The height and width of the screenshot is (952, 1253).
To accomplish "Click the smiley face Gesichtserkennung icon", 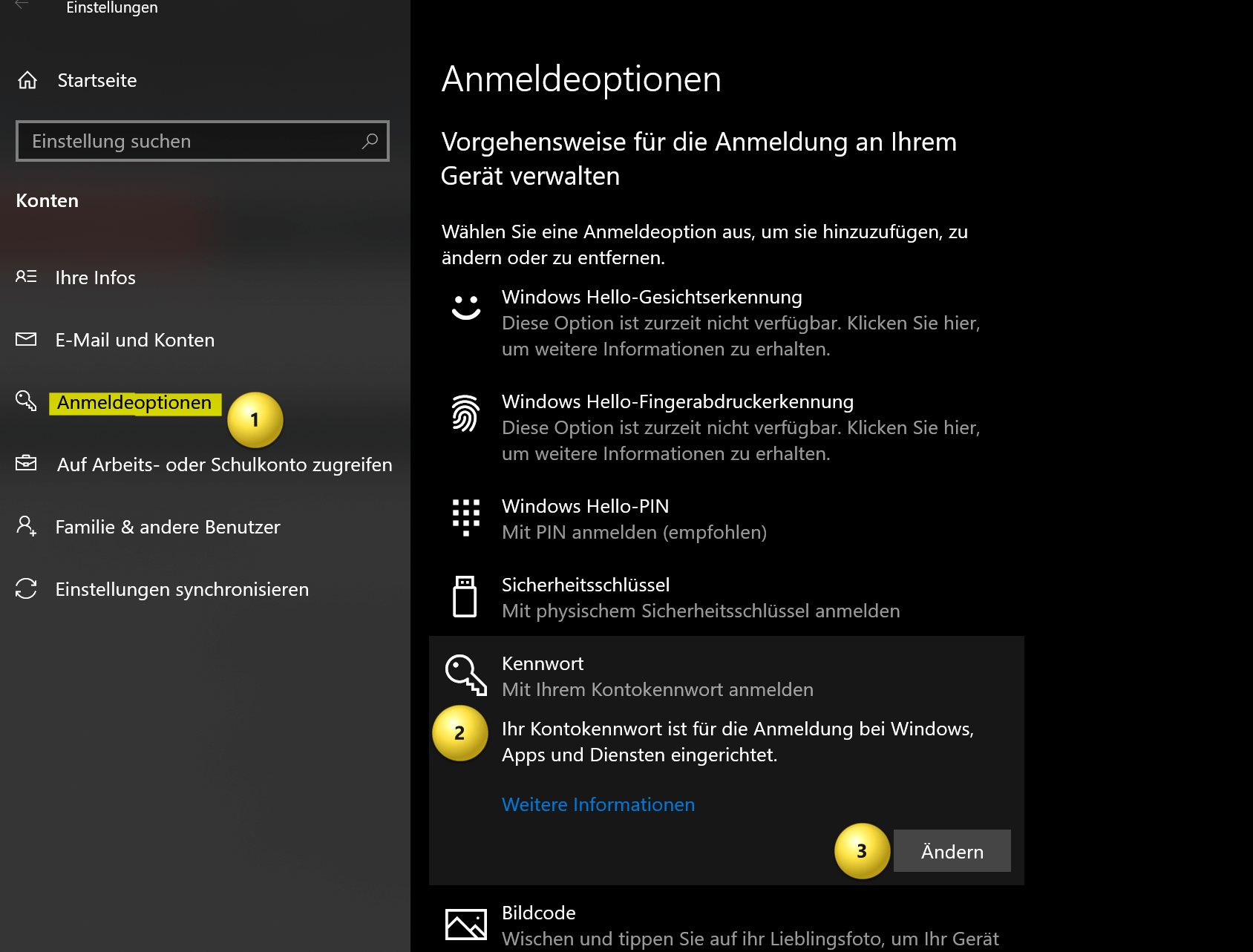I will (466, 307).
